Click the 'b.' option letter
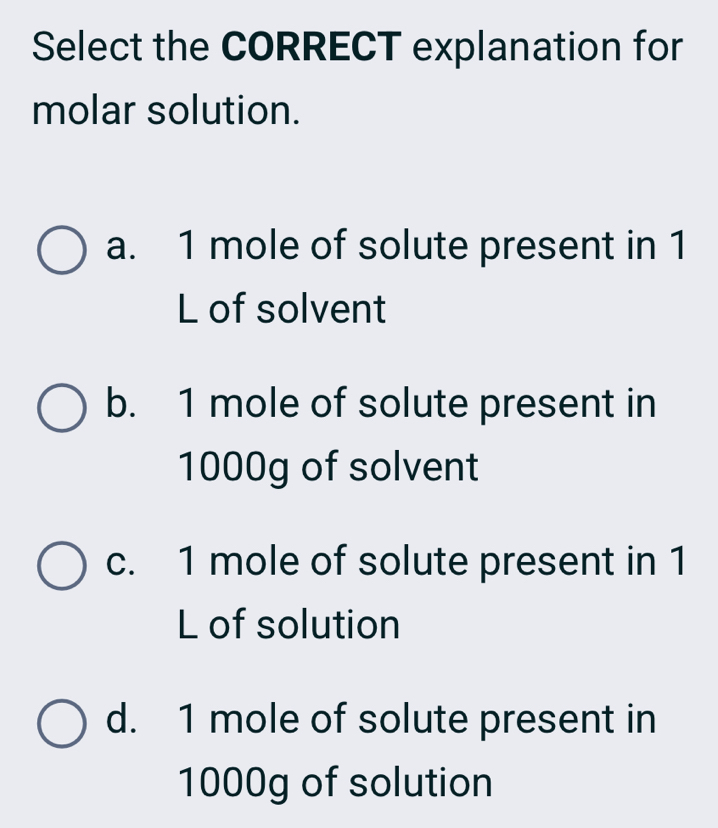 coord(122,405)
